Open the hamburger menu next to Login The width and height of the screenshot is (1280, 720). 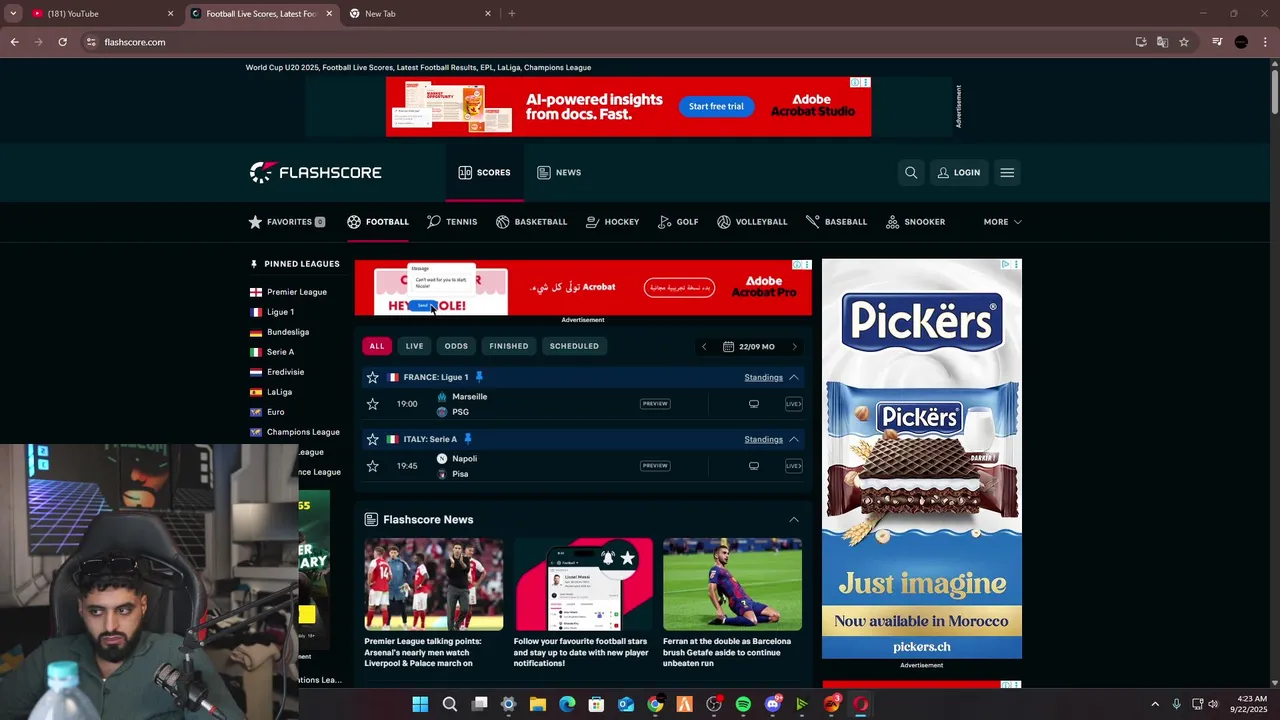pyautogui.click(x=1007, y=173)
